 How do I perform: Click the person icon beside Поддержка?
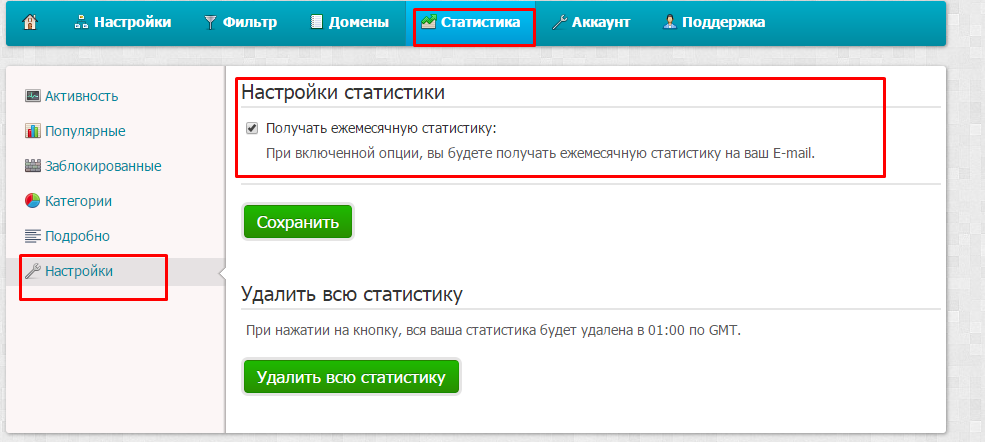pos(670,23)
